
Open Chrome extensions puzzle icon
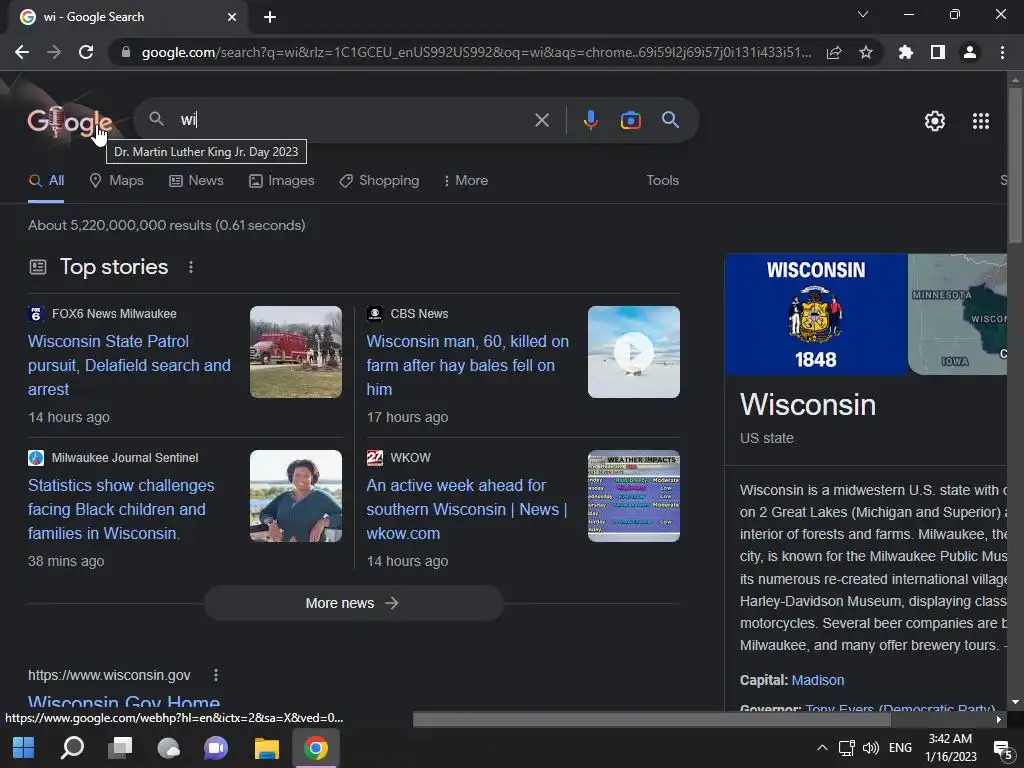coord(905,52)
